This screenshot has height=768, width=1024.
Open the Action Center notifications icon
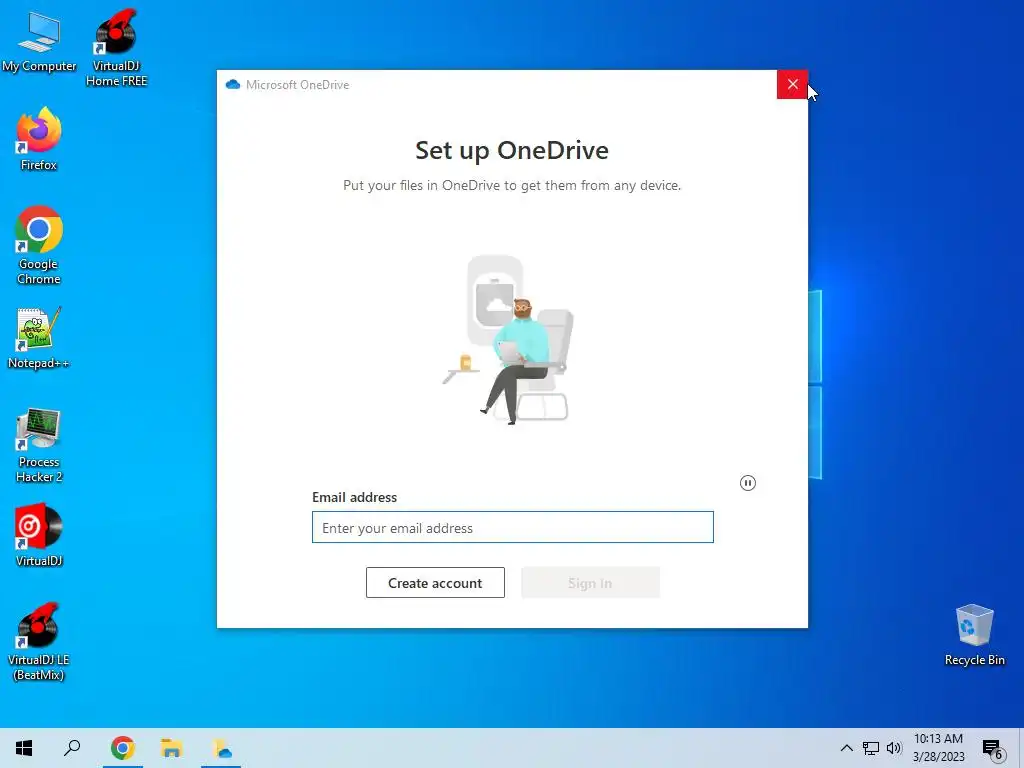[x=993, y=749]
